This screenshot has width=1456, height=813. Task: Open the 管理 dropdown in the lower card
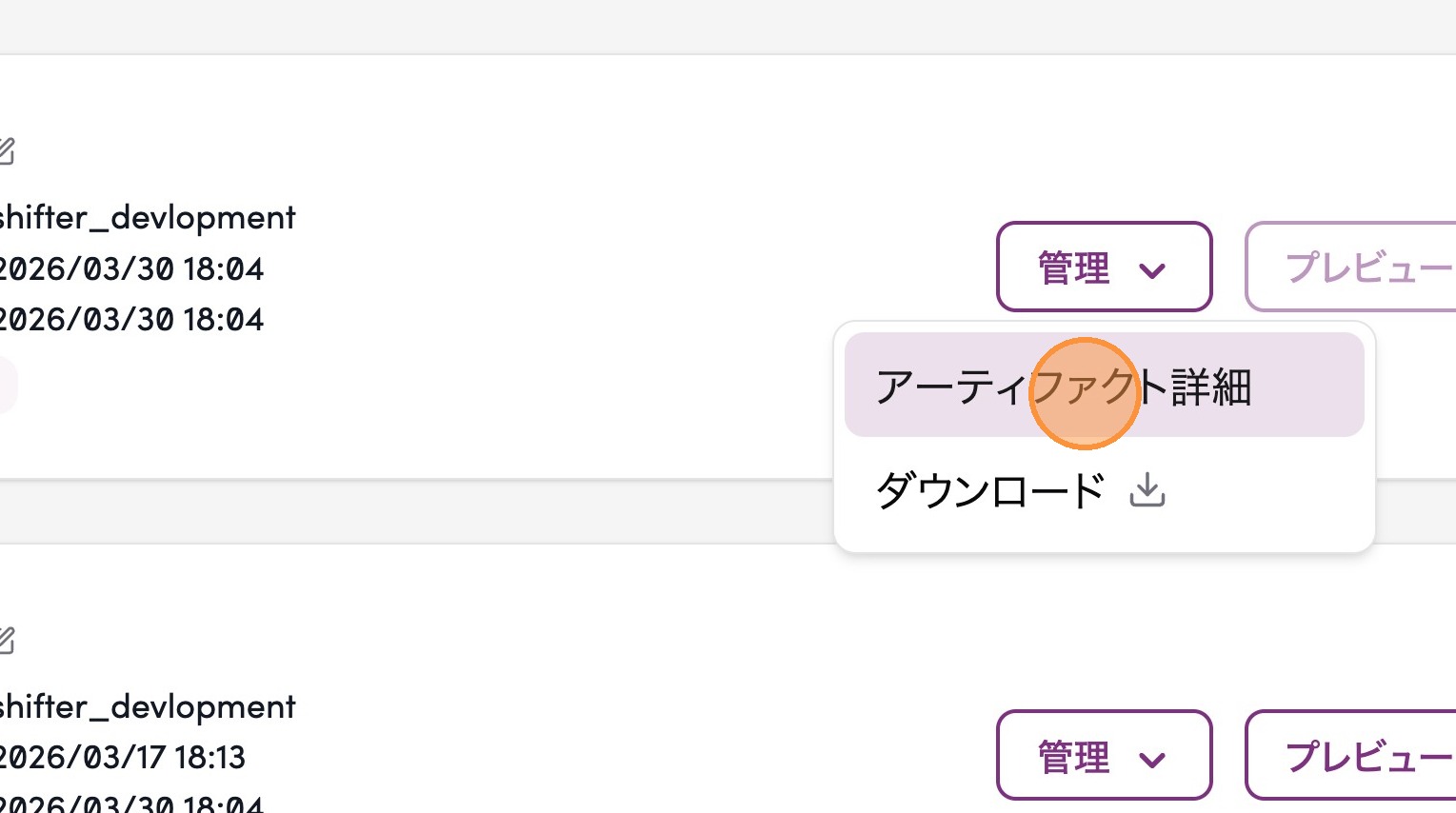tap(1104, 756)
